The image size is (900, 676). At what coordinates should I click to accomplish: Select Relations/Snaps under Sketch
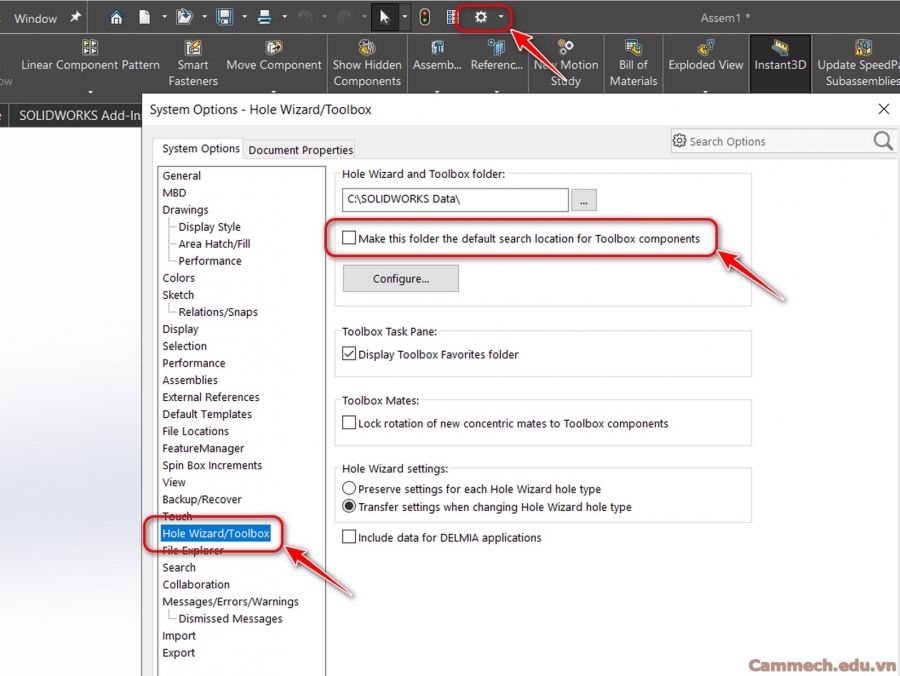click(218, 312)
